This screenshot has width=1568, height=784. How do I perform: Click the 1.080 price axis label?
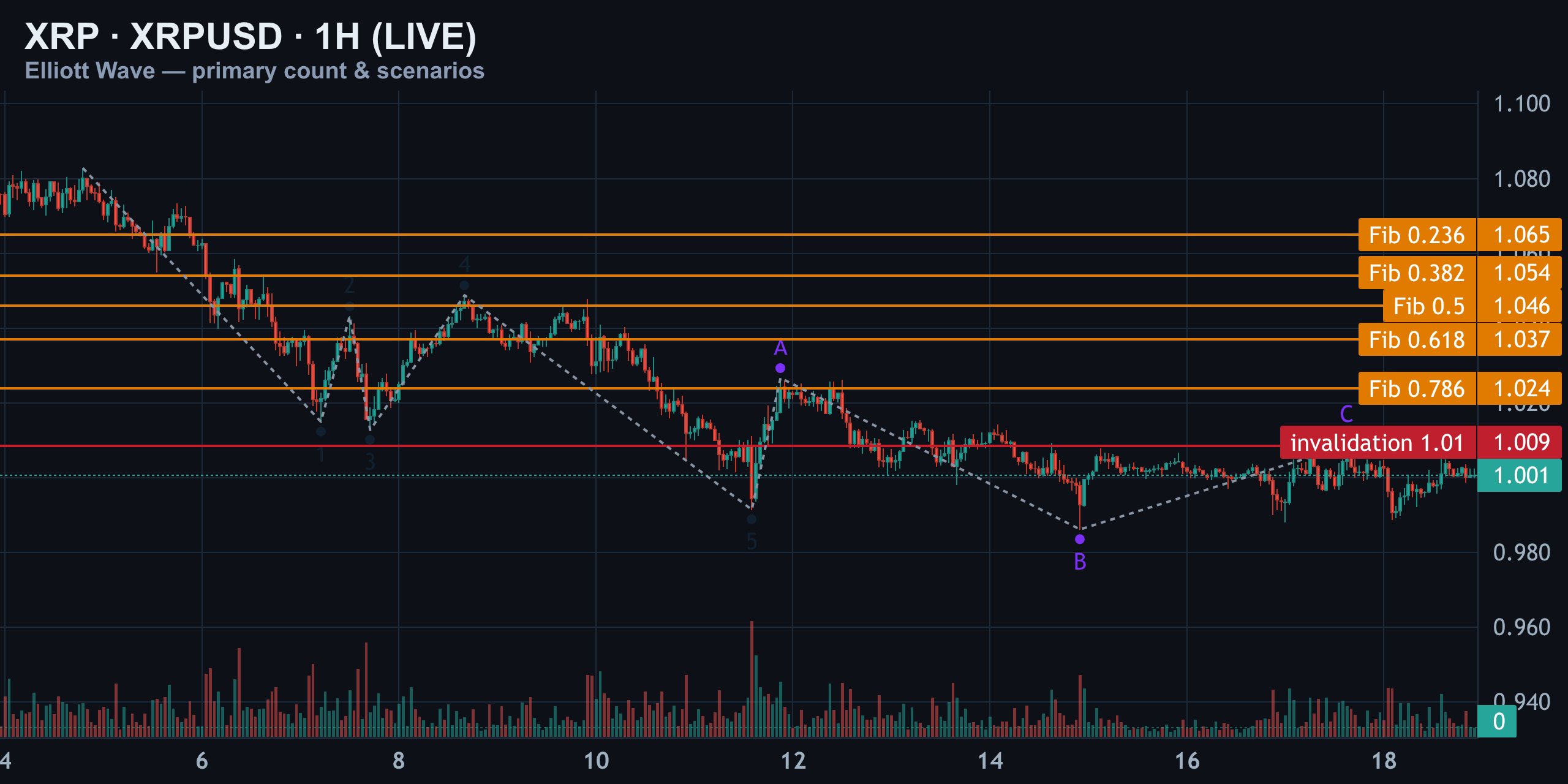coord(1521,179)
